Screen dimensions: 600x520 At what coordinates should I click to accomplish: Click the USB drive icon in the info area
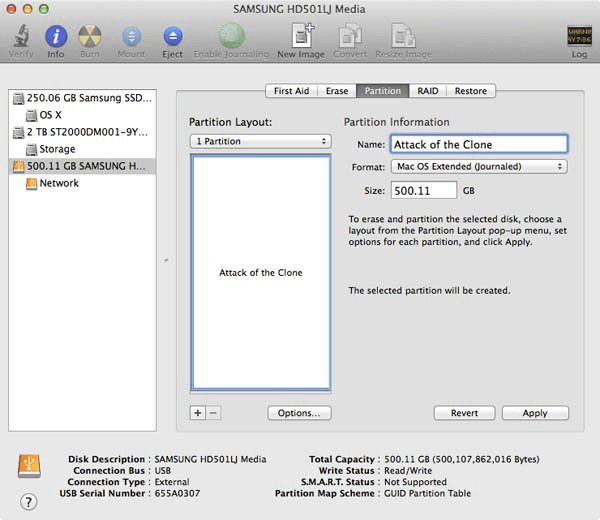29,466
